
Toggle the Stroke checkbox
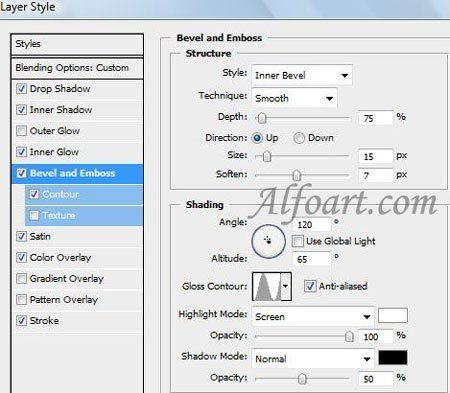point(21,321)
